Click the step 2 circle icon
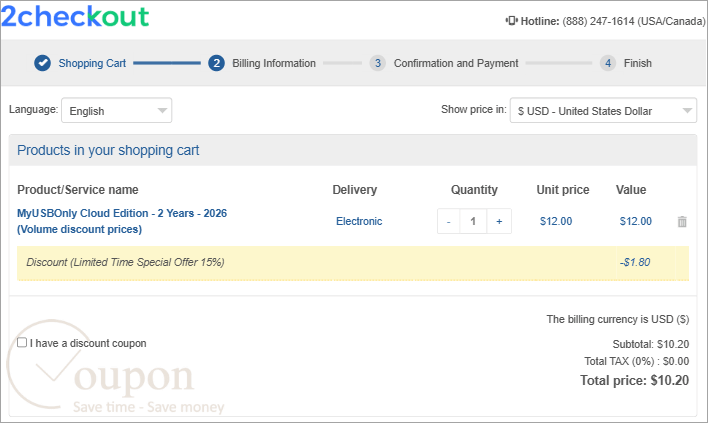The image size is (708, 423). [216, 63]
